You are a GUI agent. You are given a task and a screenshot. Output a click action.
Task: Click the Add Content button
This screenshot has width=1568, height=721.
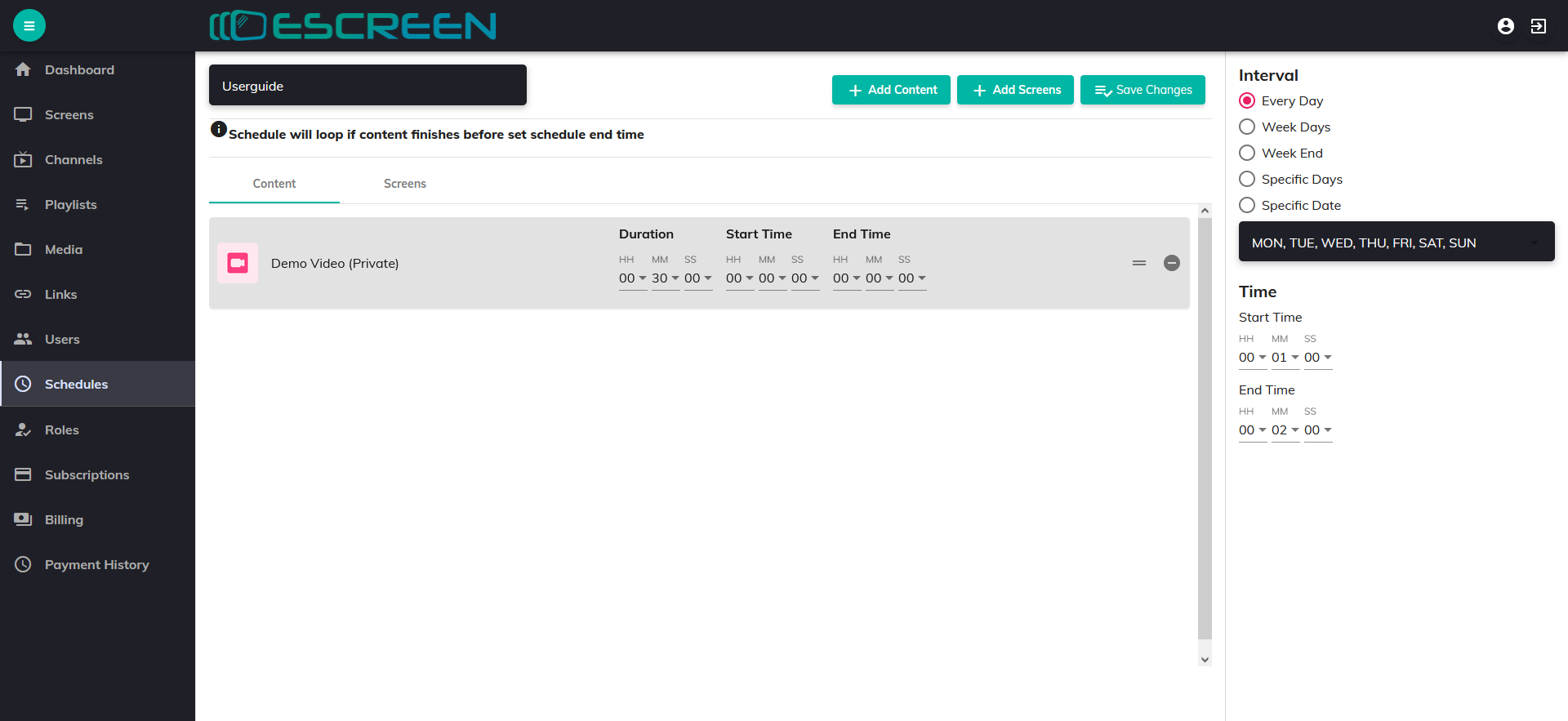coord(891,90)
